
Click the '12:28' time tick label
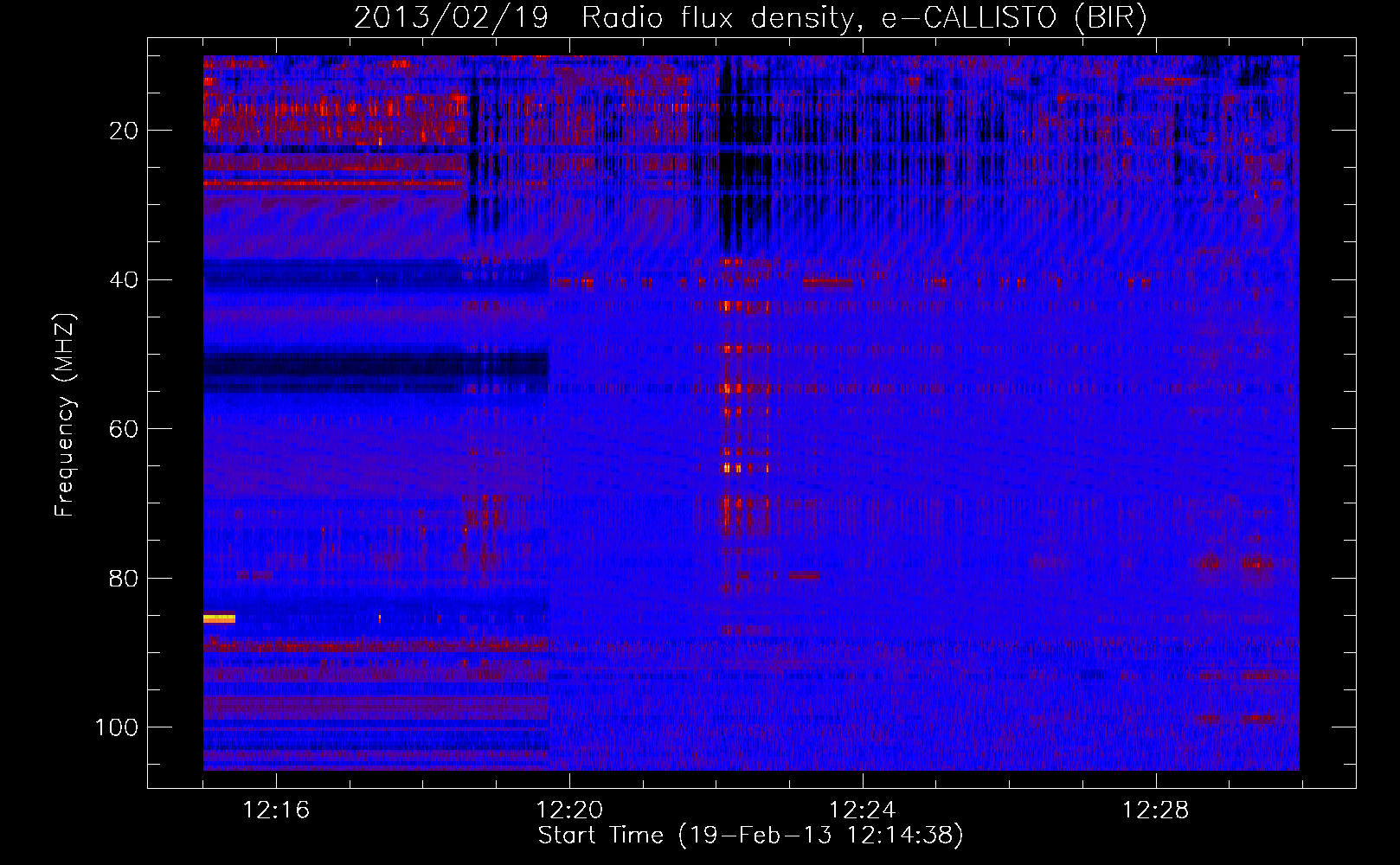point(1156,811)
